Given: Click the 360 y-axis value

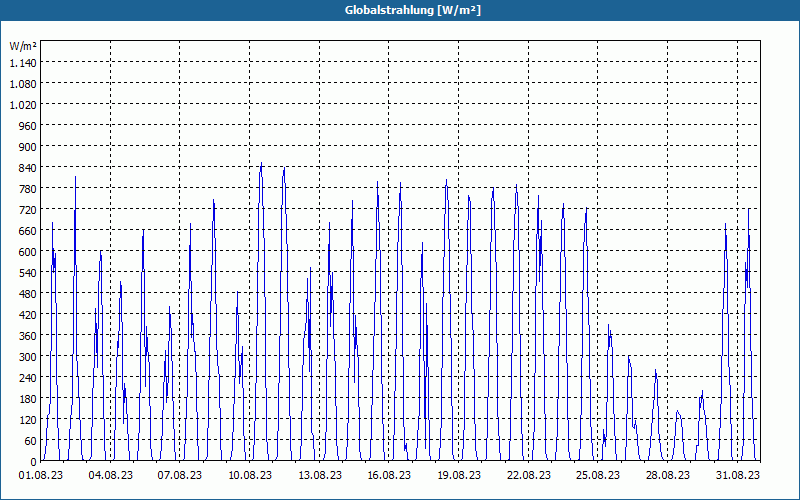Looking at the screenshot, I should tap(28, 336).
